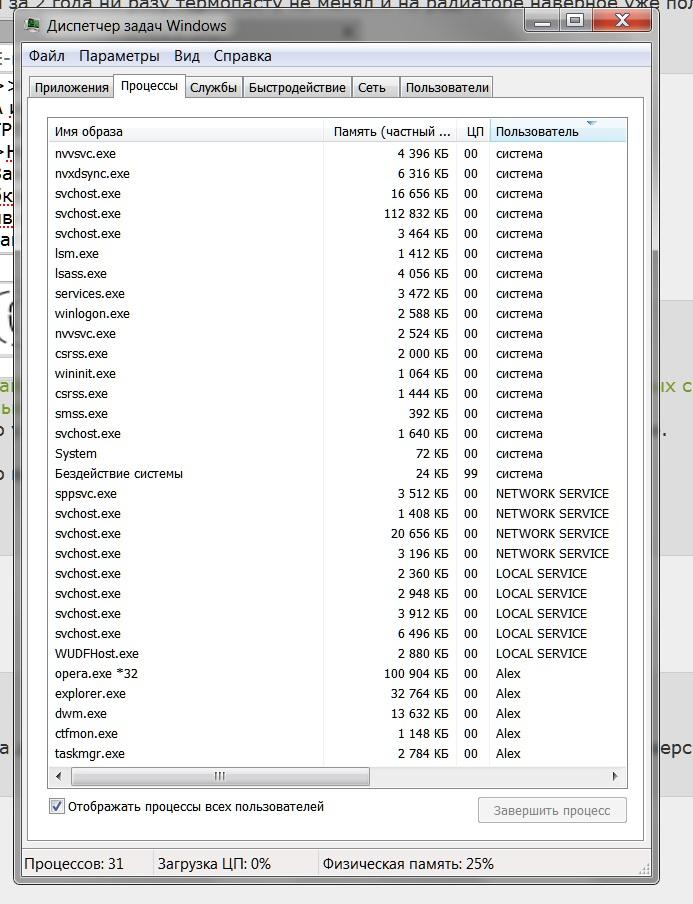Image resolution: width=693 pixels, height=904 pixels.
Task: Click the 100 904 КБ memory value
Action: point(416,673)
